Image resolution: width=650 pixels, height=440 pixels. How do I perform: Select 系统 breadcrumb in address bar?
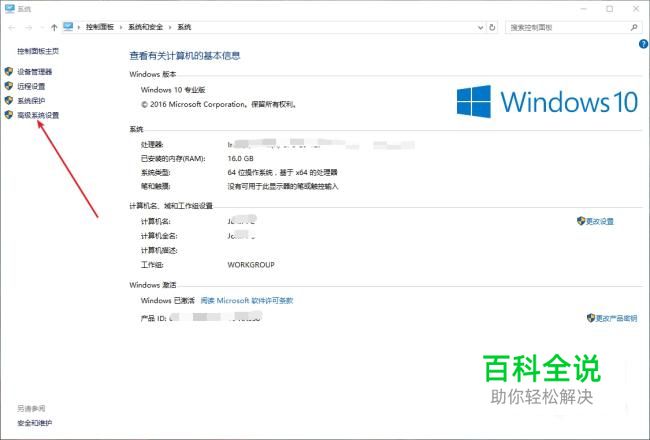coord(184,27)
